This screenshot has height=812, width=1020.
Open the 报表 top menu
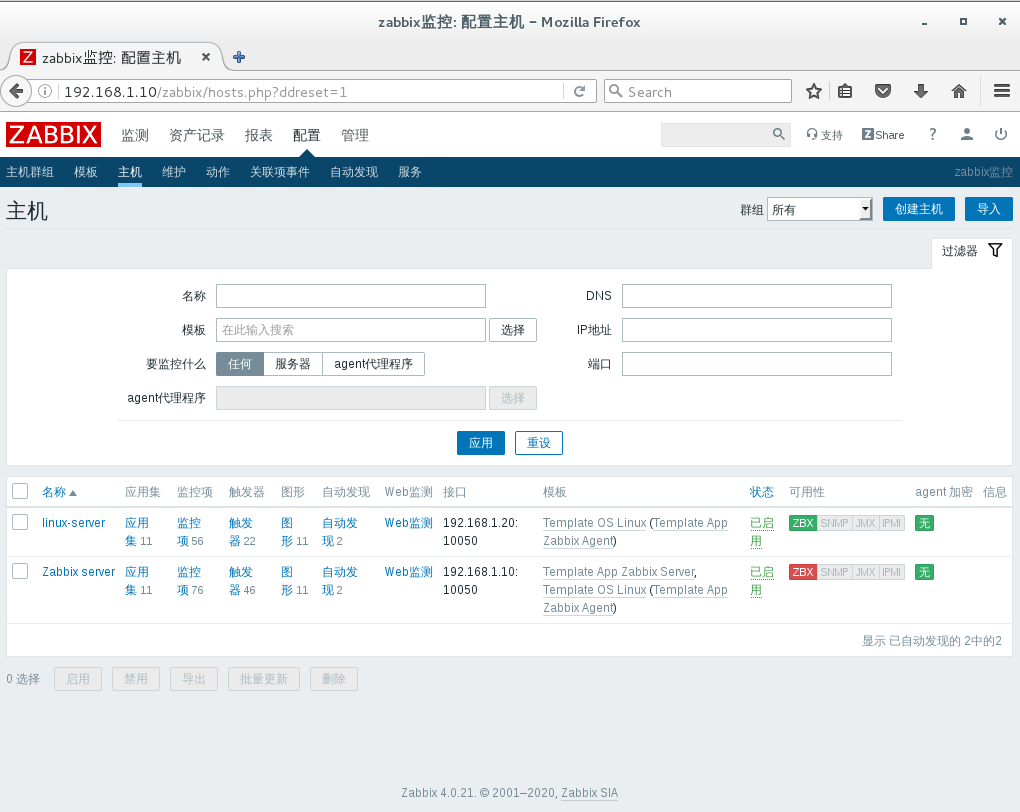[258, 135]
